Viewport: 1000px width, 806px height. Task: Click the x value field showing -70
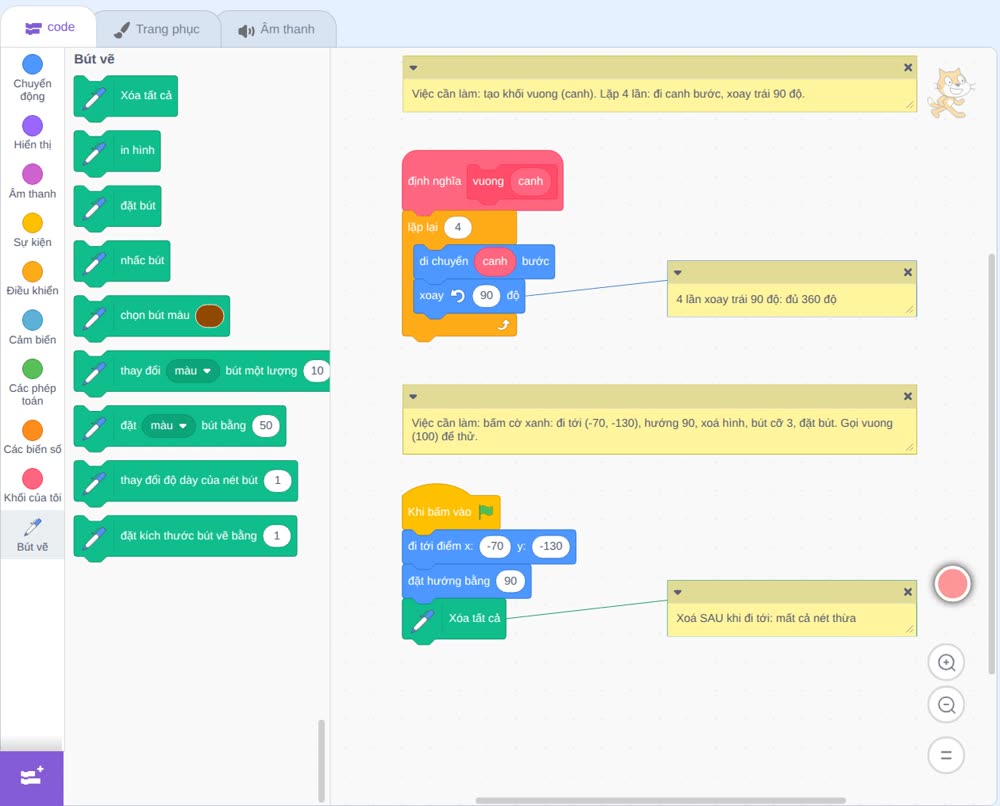point(495,546)
